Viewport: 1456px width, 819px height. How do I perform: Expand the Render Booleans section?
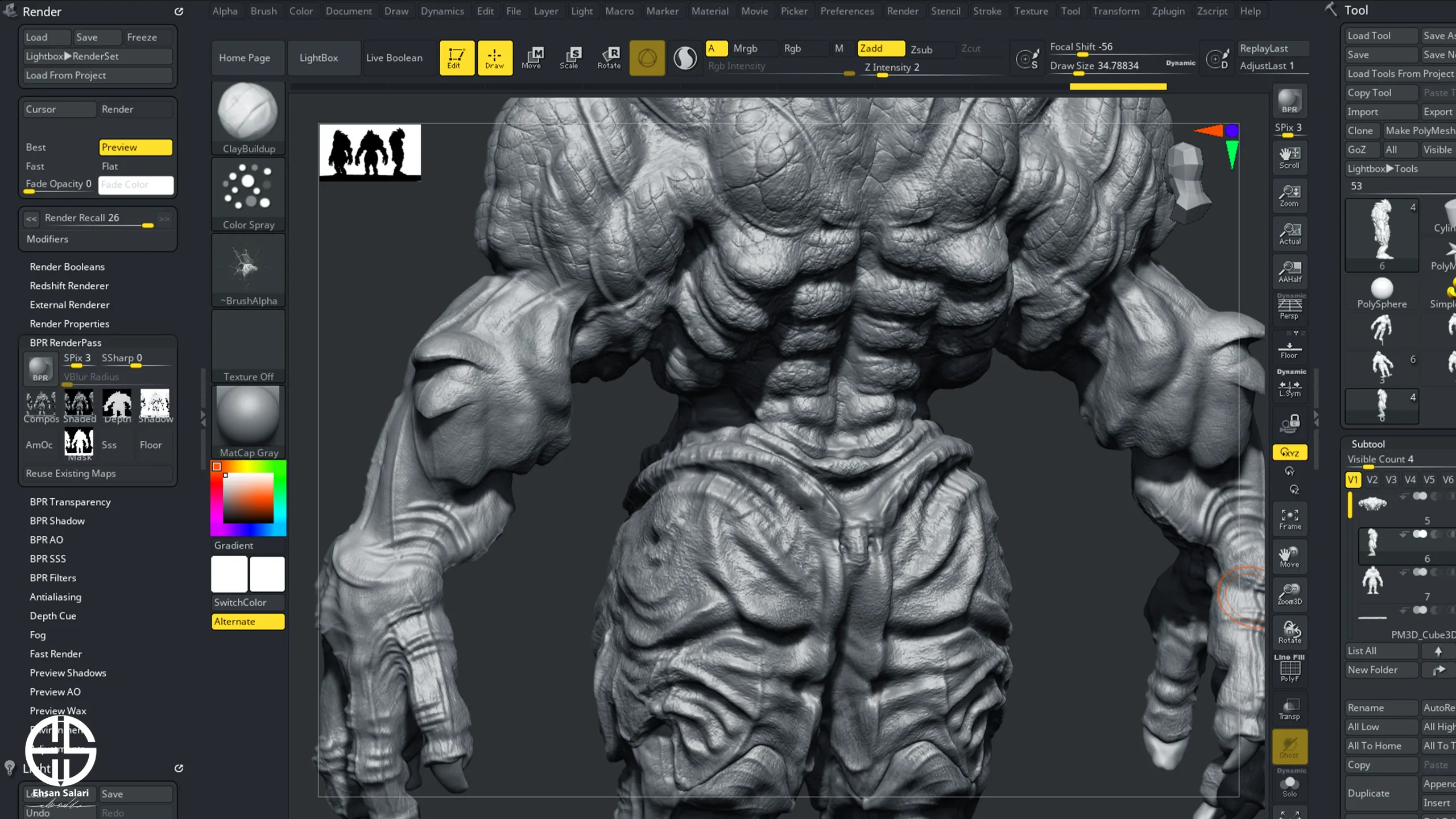[x=67, y=267]
